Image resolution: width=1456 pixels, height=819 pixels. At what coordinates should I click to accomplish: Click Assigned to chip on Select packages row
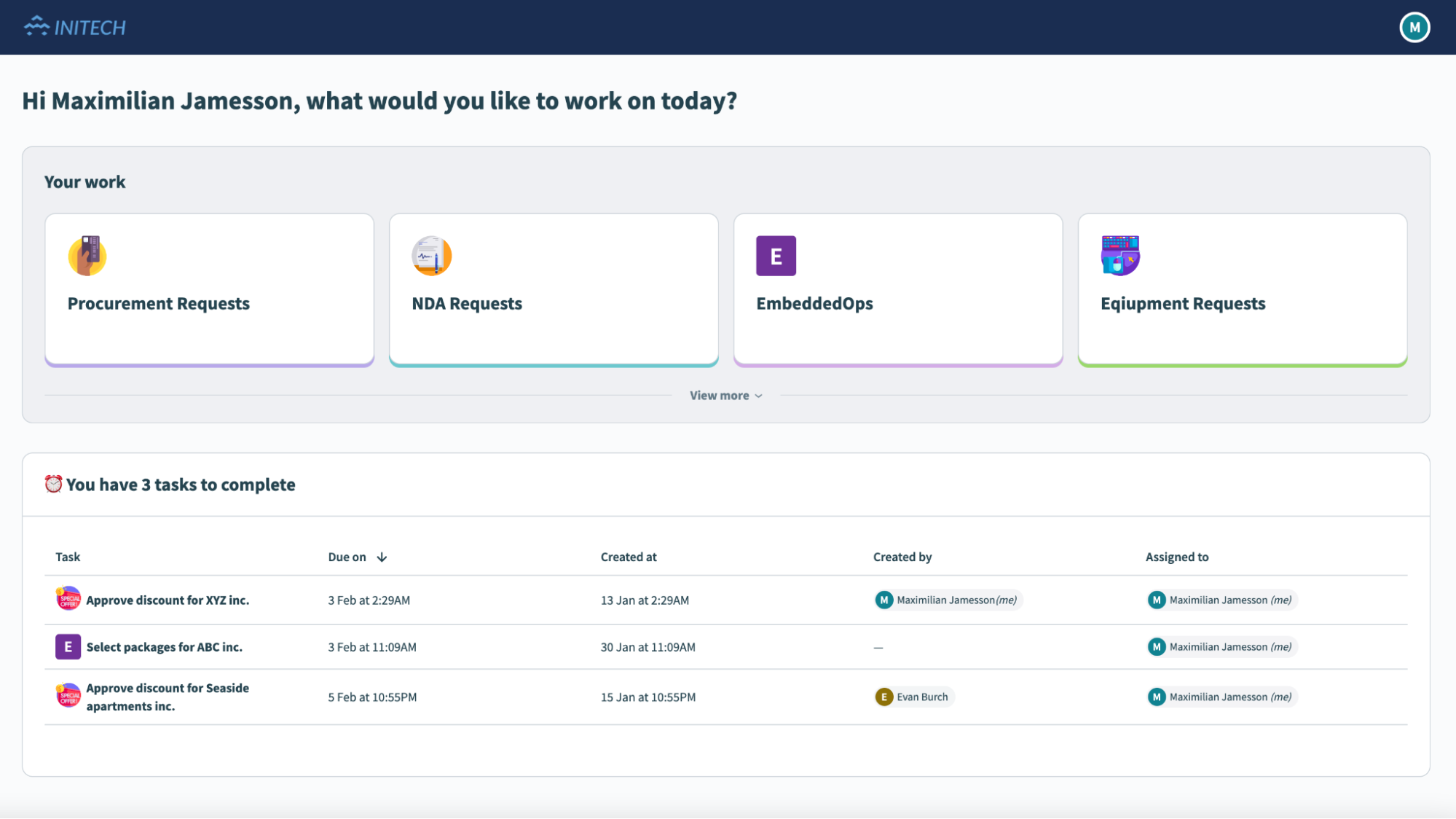(1221, 647)
